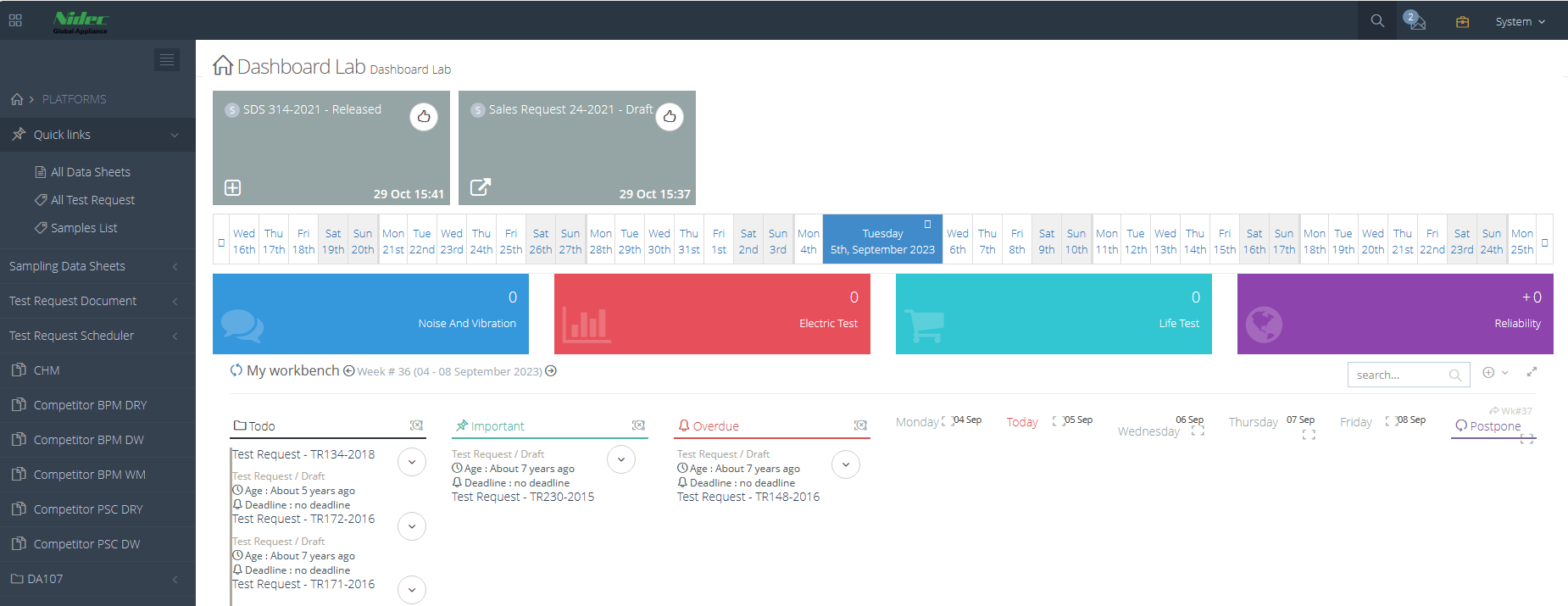Viewport: 1568px width, 606px height.
Task: Open the messages notification icon
Action: click(x=1416, y=21)
